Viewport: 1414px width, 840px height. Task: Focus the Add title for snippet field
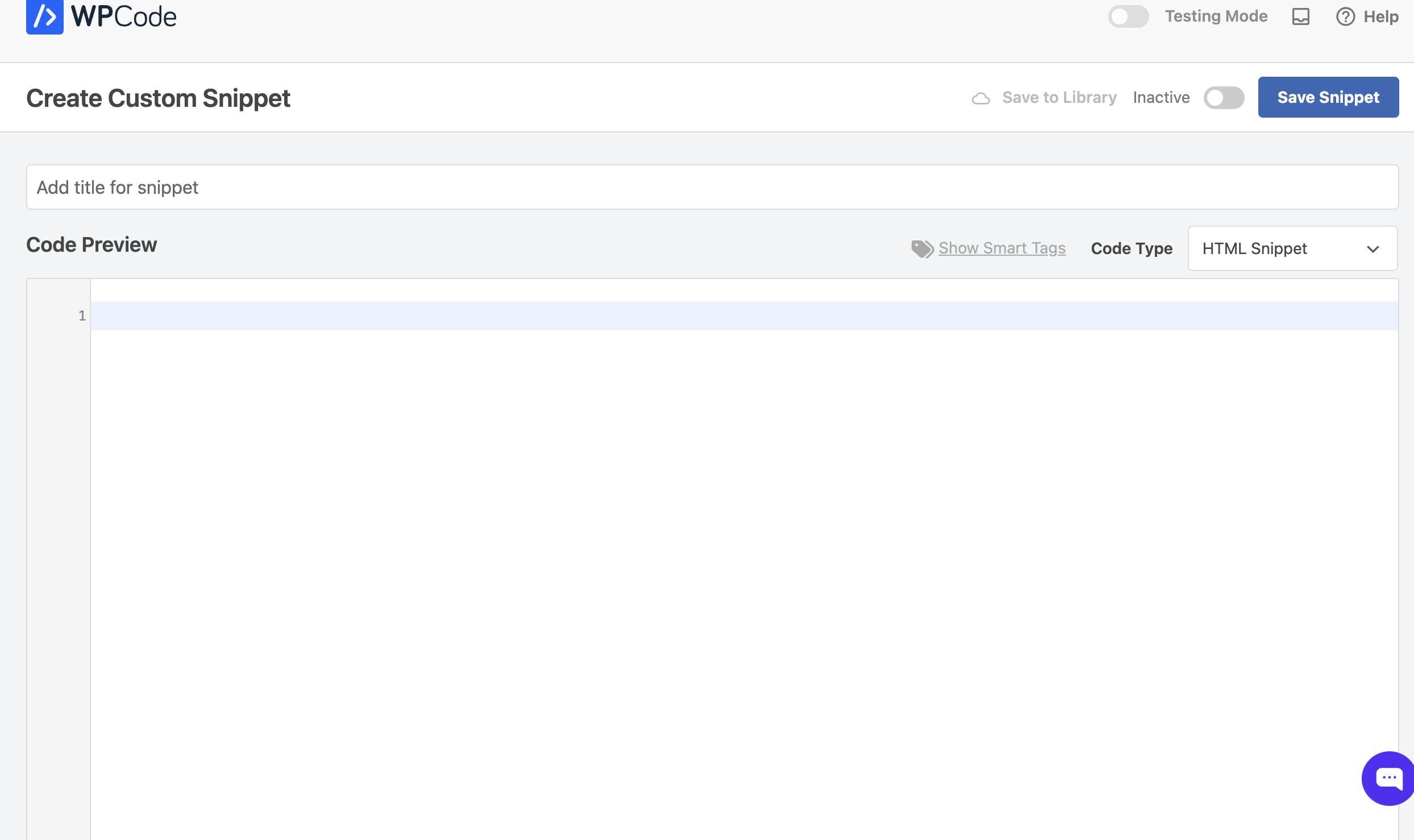[x=712, y=187]
